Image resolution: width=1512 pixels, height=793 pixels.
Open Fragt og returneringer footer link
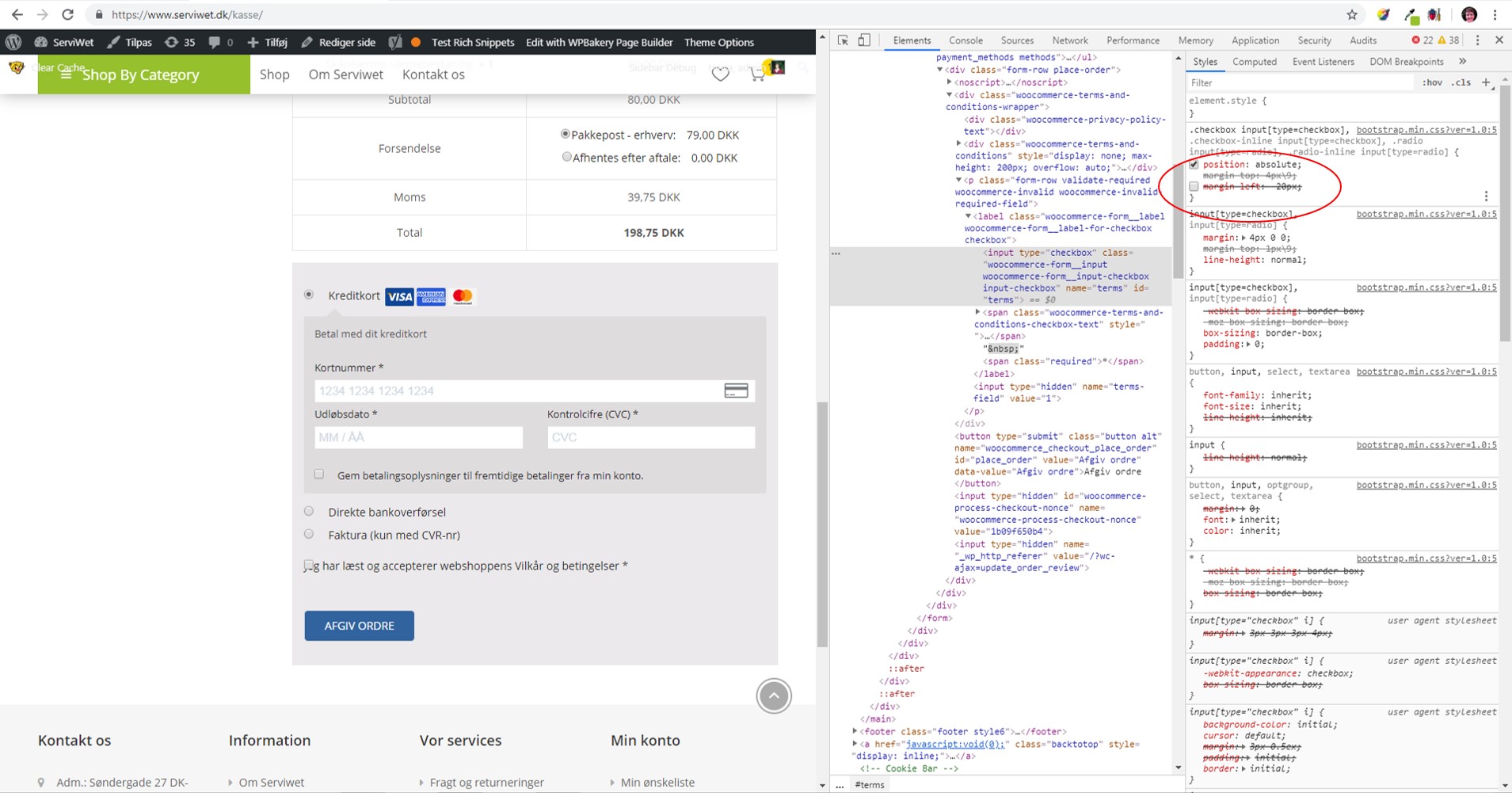pos(486,782)
